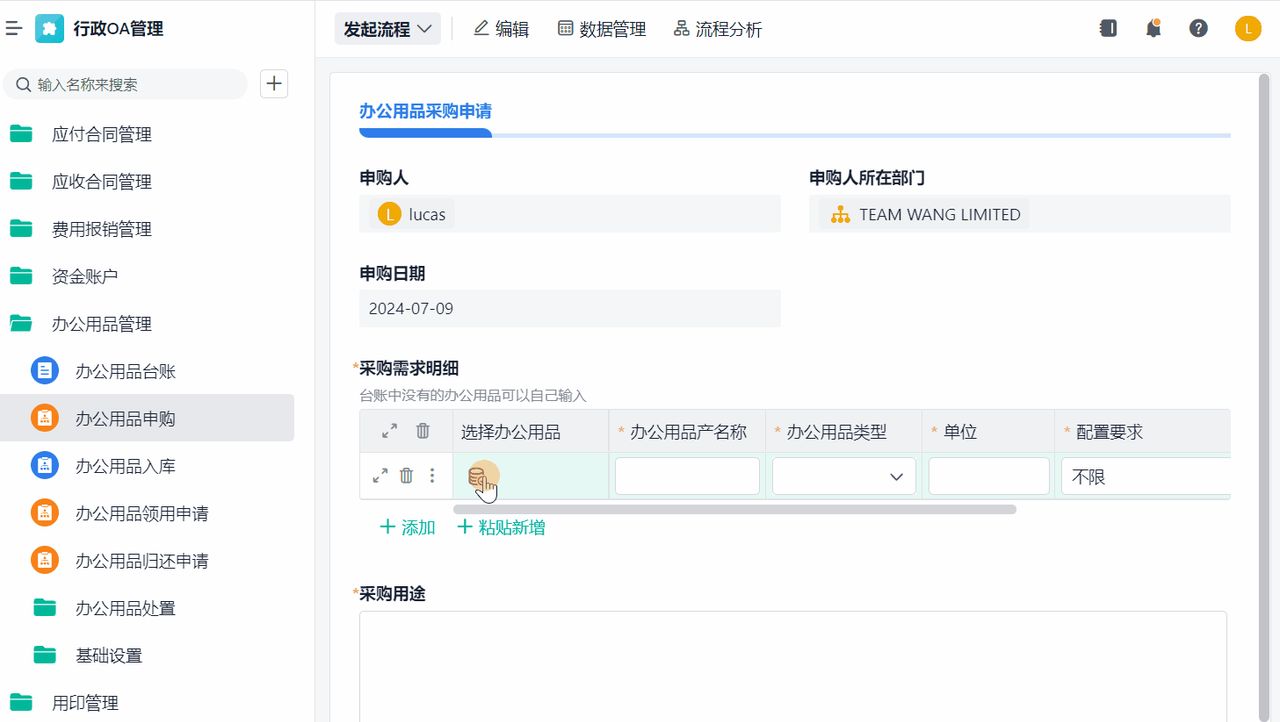Click the 添加 button to add a row

(x=407, y=526)
